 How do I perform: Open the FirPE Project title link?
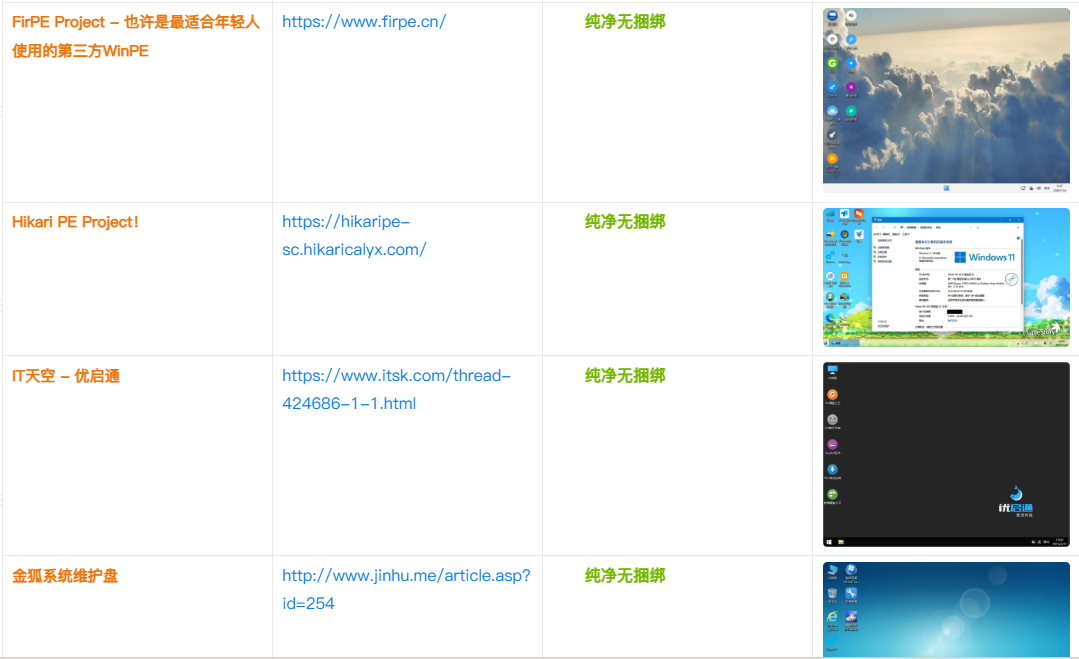point(135,22)
